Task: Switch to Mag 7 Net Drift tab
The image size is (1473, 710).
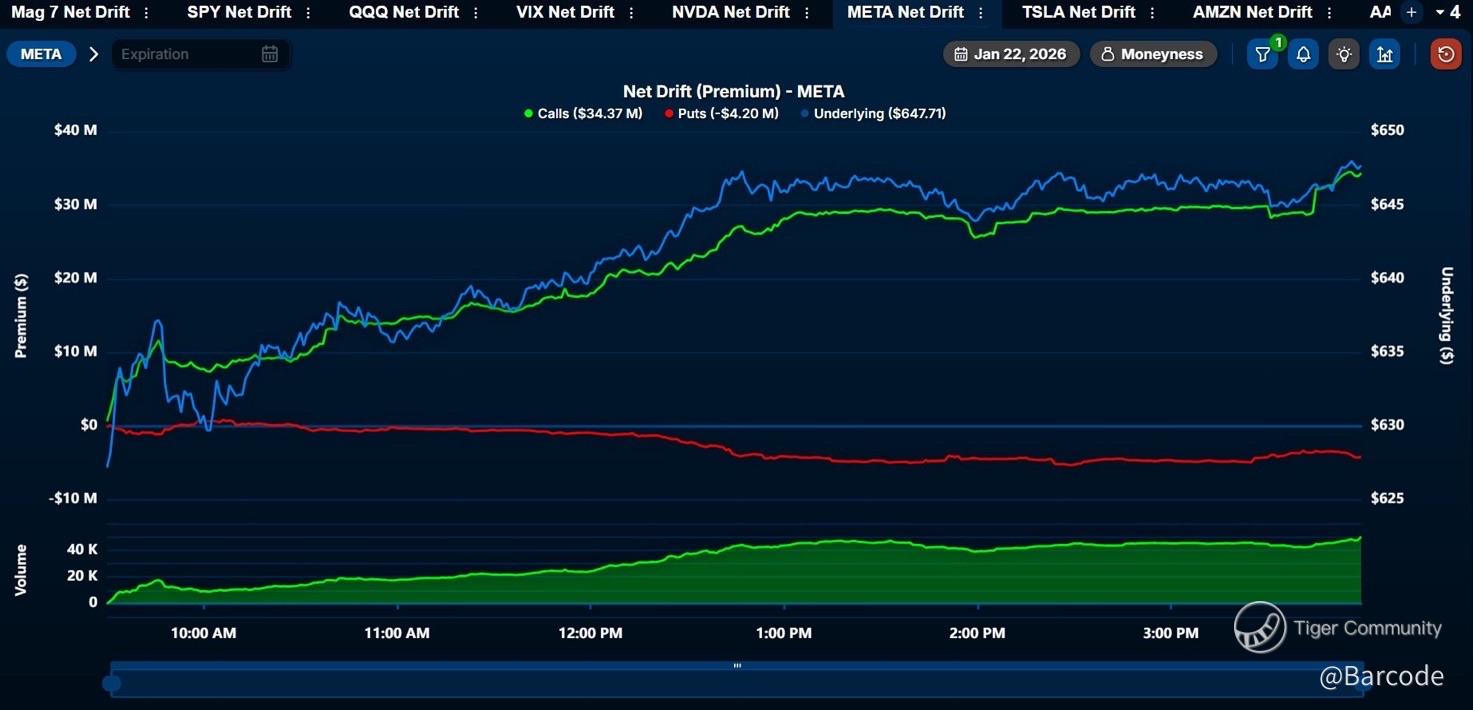Action: pos(70,12)
